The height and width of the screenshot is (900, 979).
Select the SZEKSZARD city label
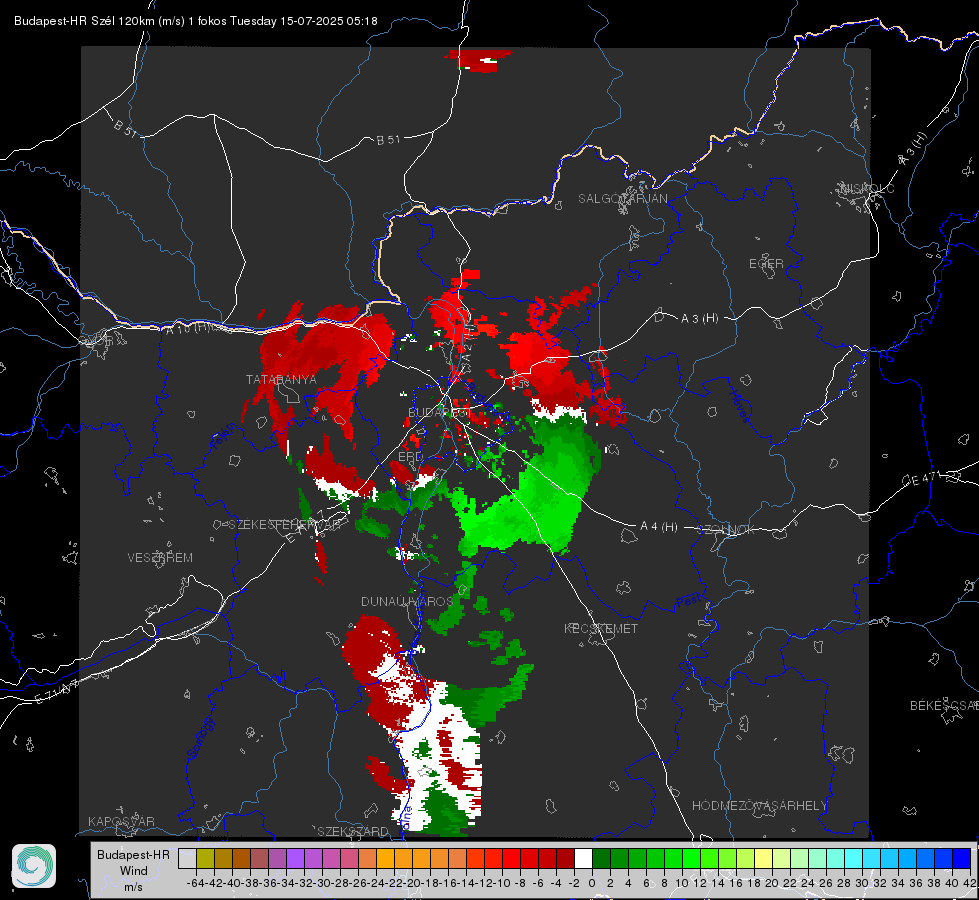[353, 831]
